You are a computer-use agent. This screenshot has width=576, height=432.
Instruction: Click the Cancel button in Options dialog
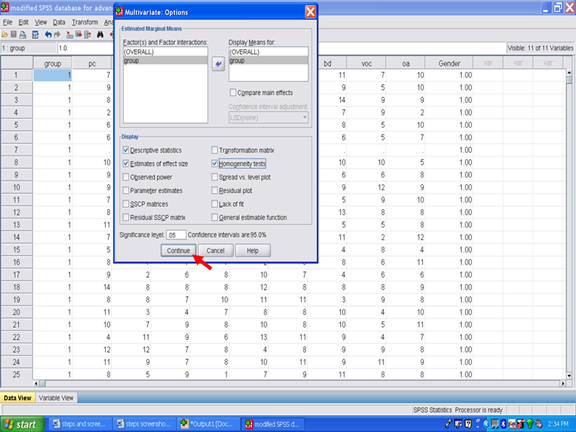click(215, 251)
